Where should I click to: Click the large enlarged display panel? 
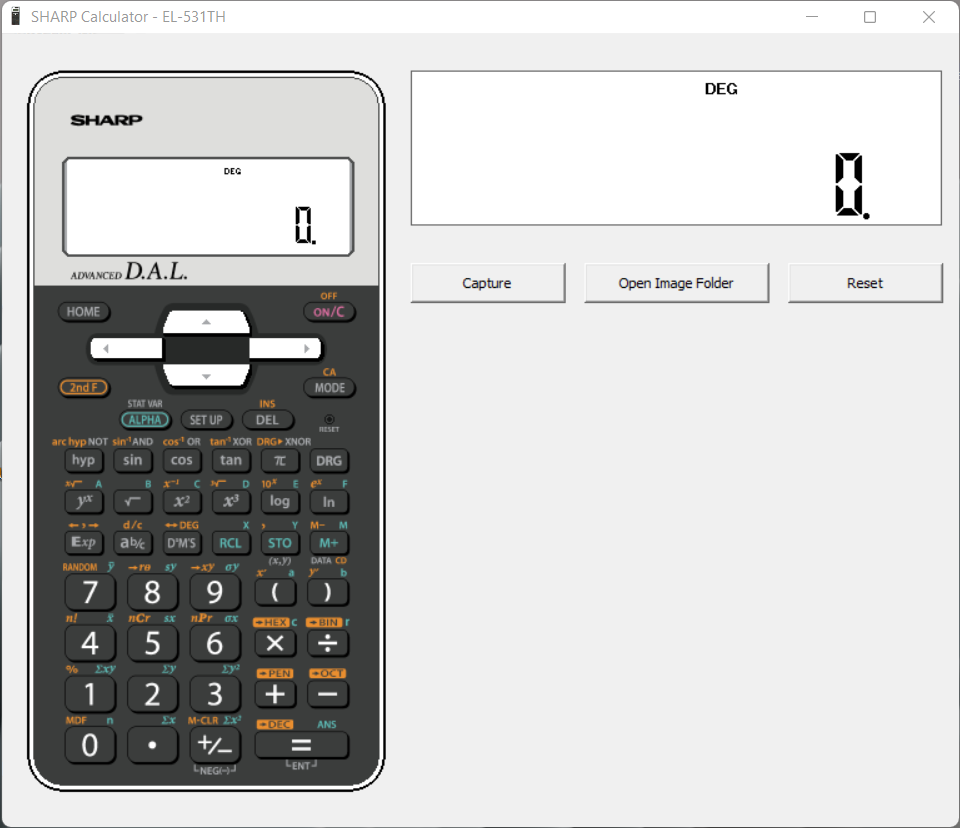pos(676,148)
